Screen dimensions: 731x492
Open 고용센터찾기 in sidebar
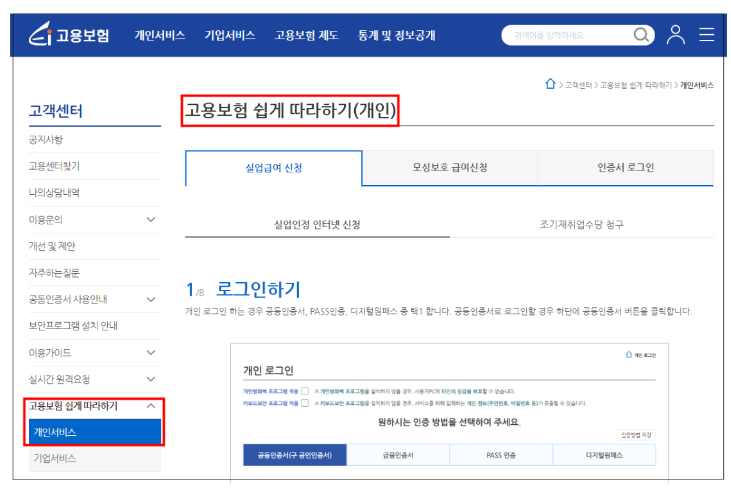click(54, 166)
